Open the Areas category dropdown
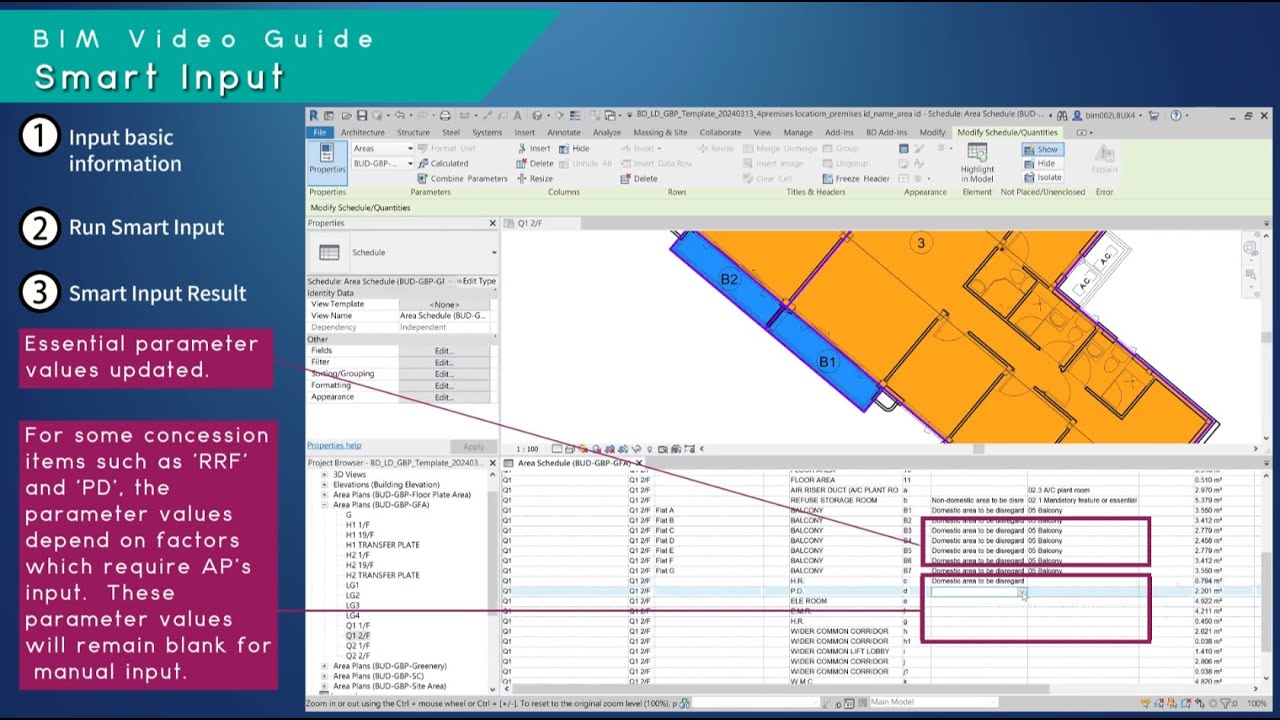 coord(382,148)
